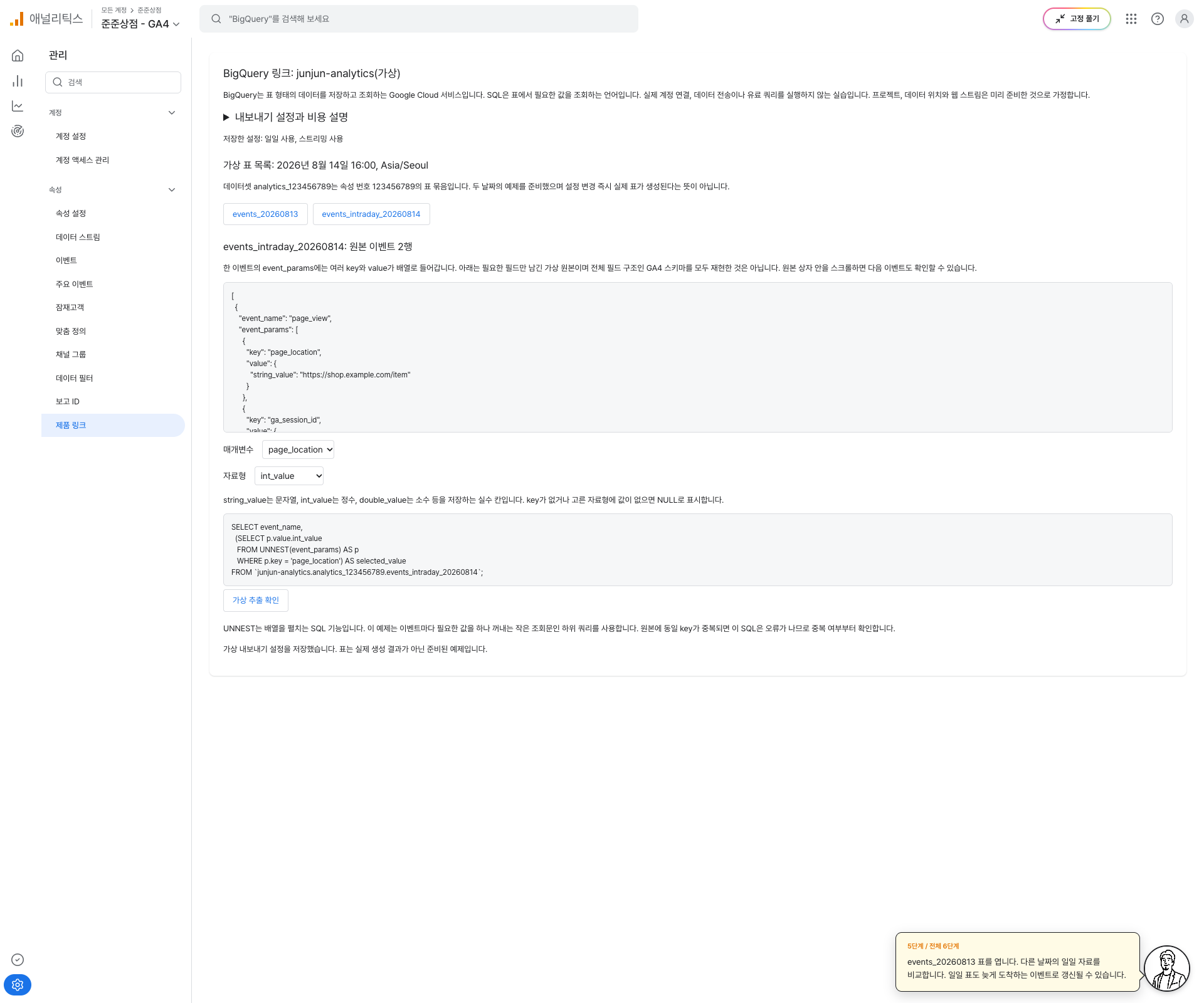Select 제품 링크 in sidebar
Image resolution: width=1204 pixels, height=1003 pixels.
(x=113, y=425)
